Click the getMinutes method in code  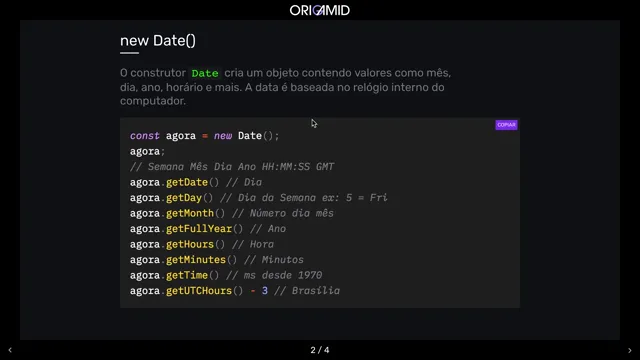pyautogui.click(x=196, y=260)
